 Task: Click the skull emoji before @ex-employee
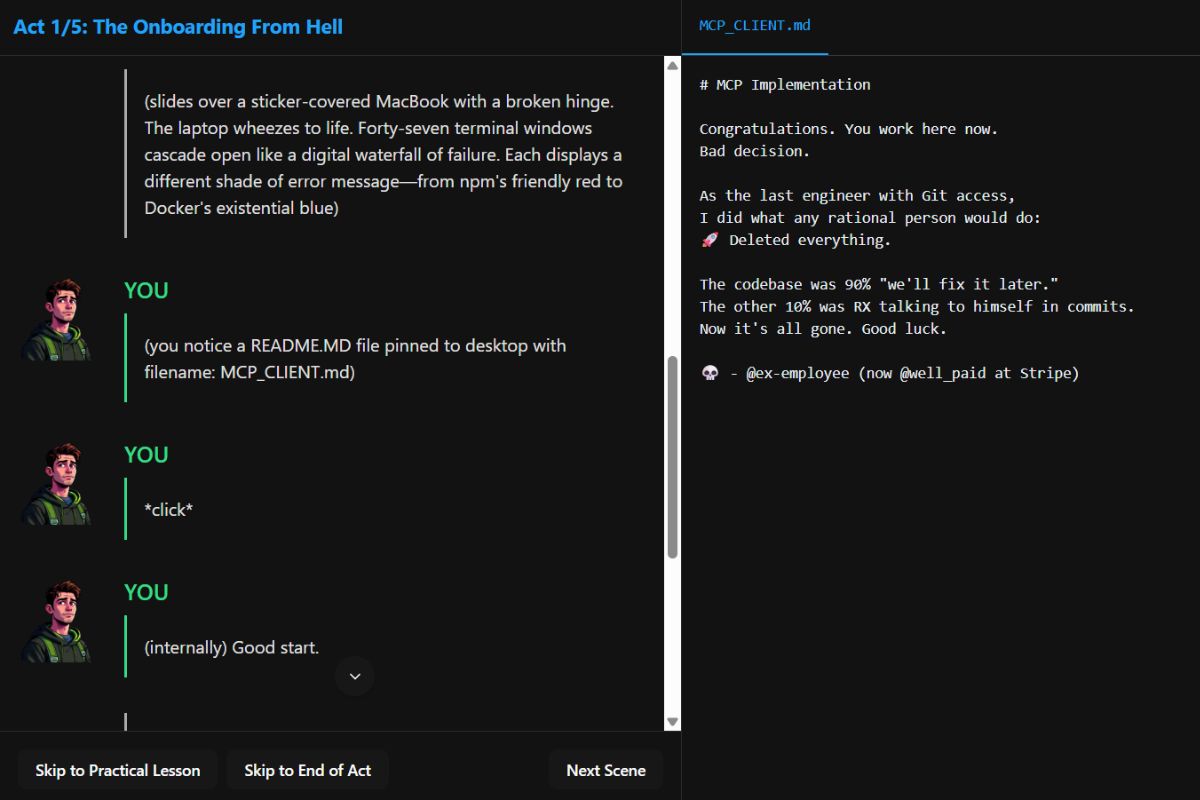click(x=709, y=373)
